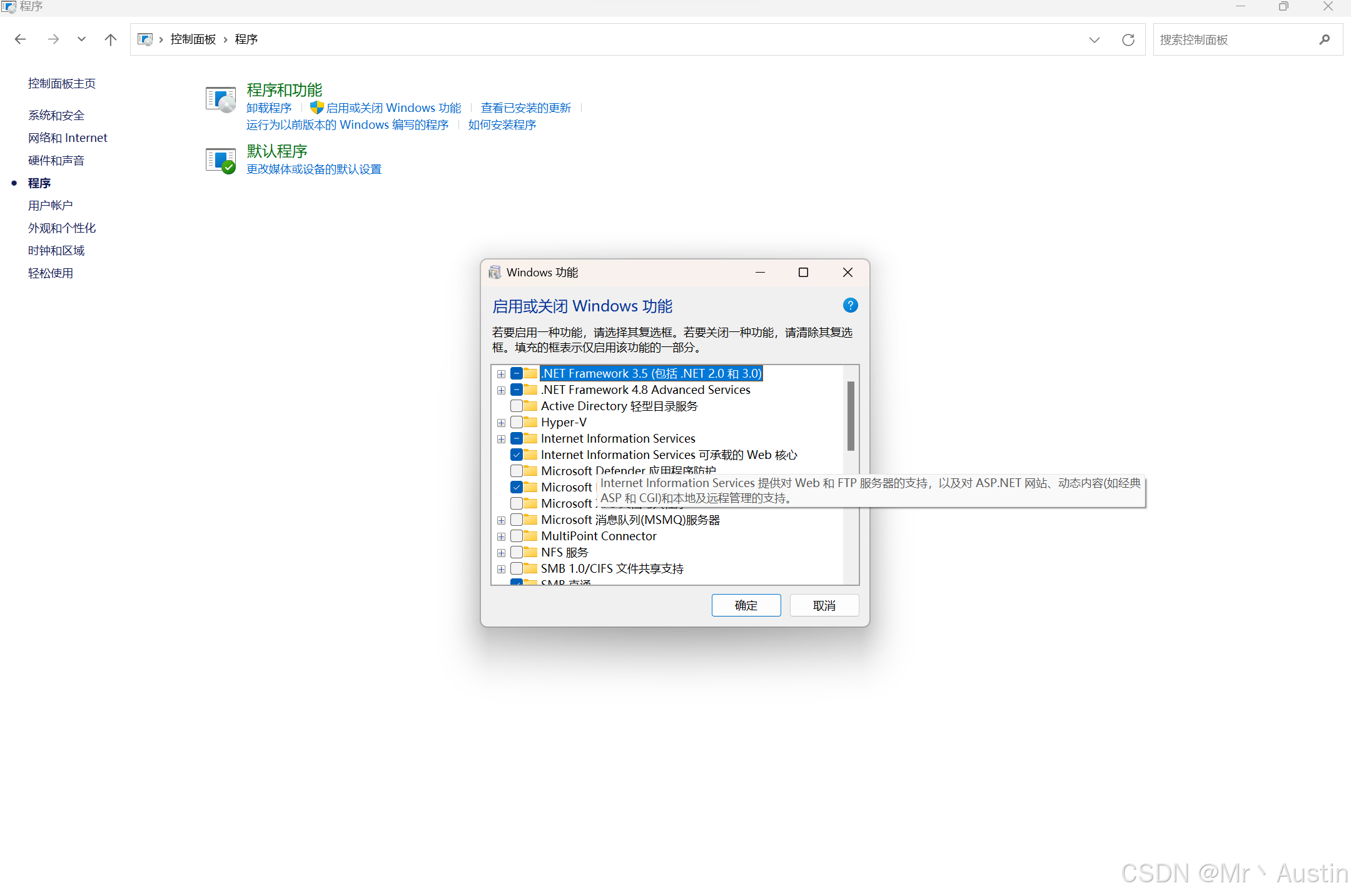Cancel the dialog with 取消

pos(824,605)
